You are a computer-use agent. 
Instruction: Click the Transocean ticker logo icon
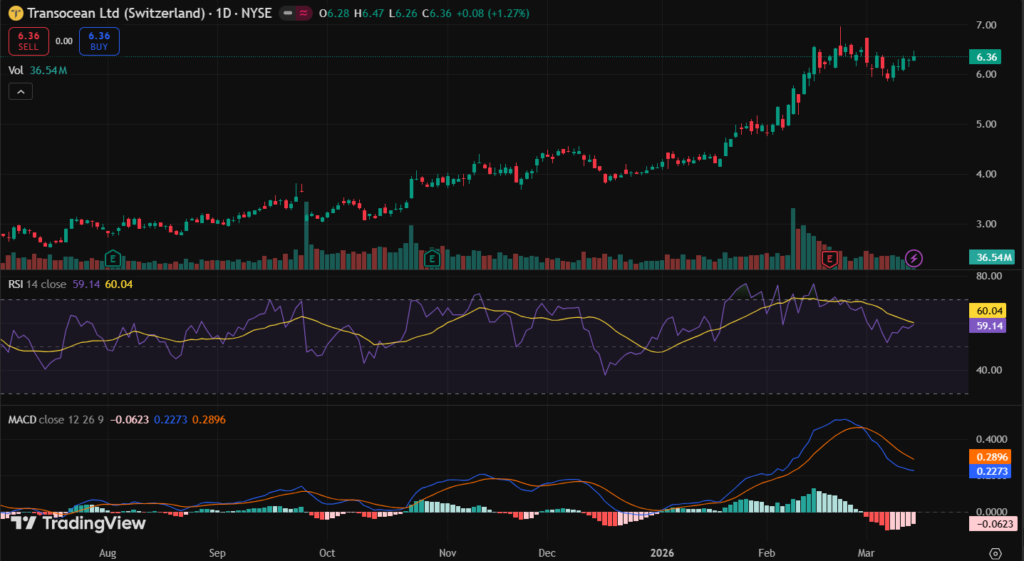tap(15, 13)
